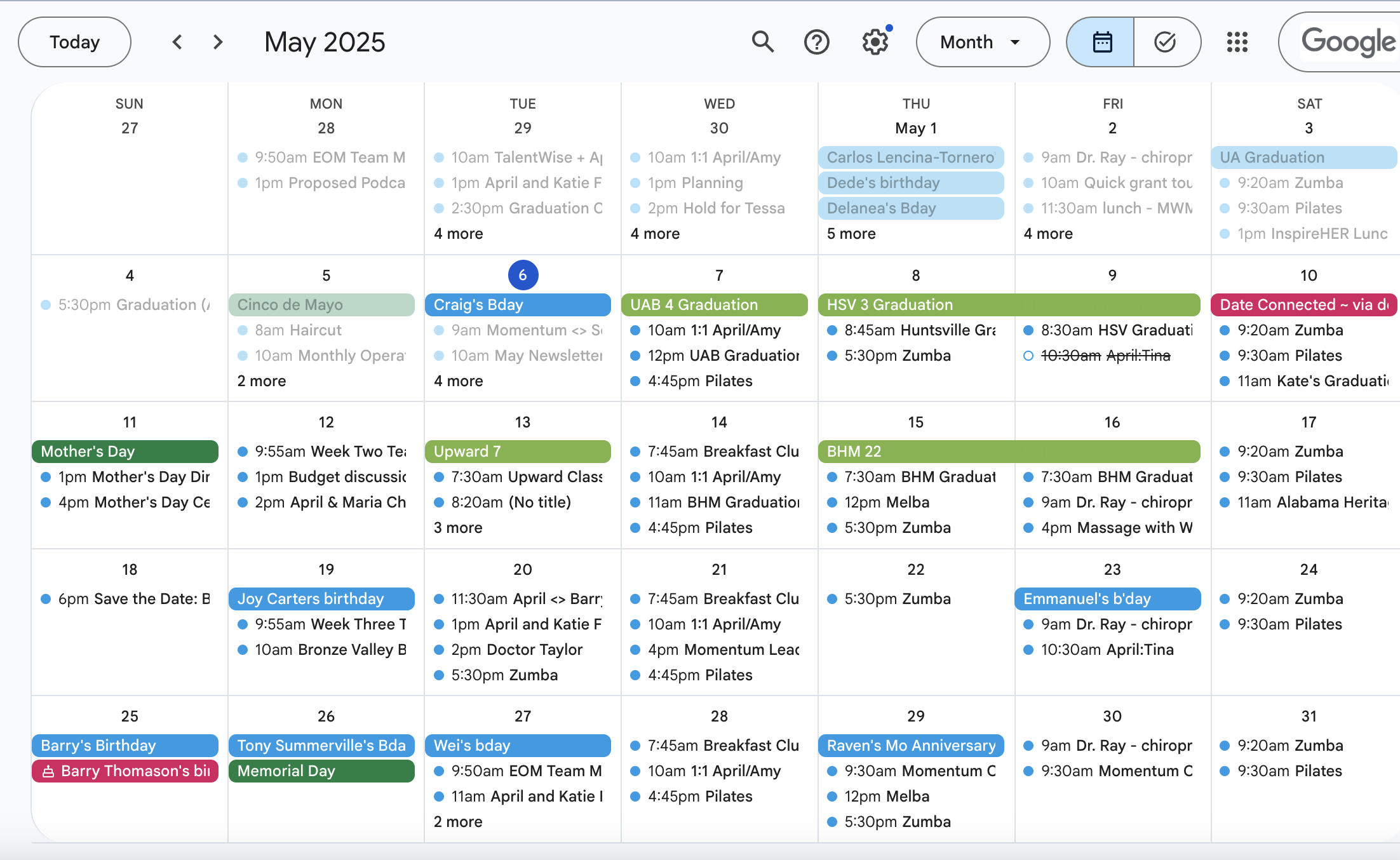This screenshot has width=1400, height=860.
Task: Click the Today button
Action: click(x=74, y=42)
